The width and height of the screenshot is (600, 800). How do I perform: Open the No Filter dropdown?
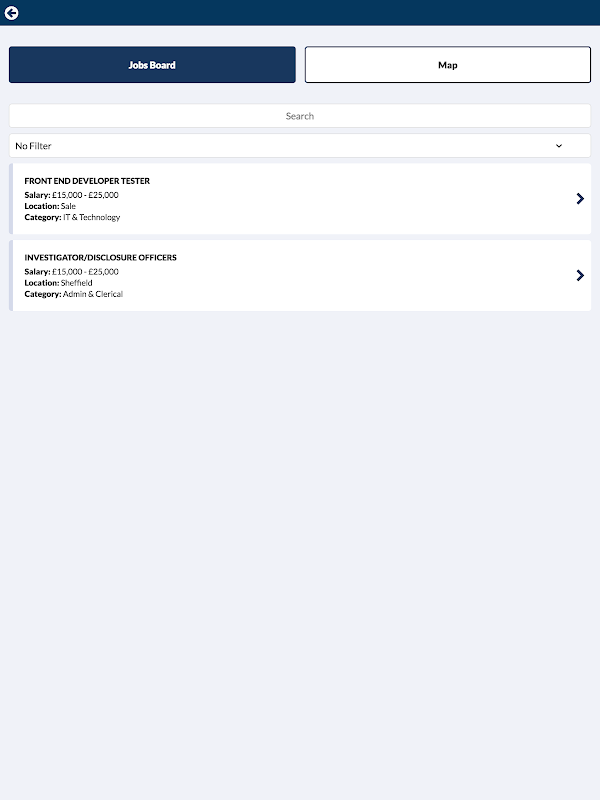point(300,146)
